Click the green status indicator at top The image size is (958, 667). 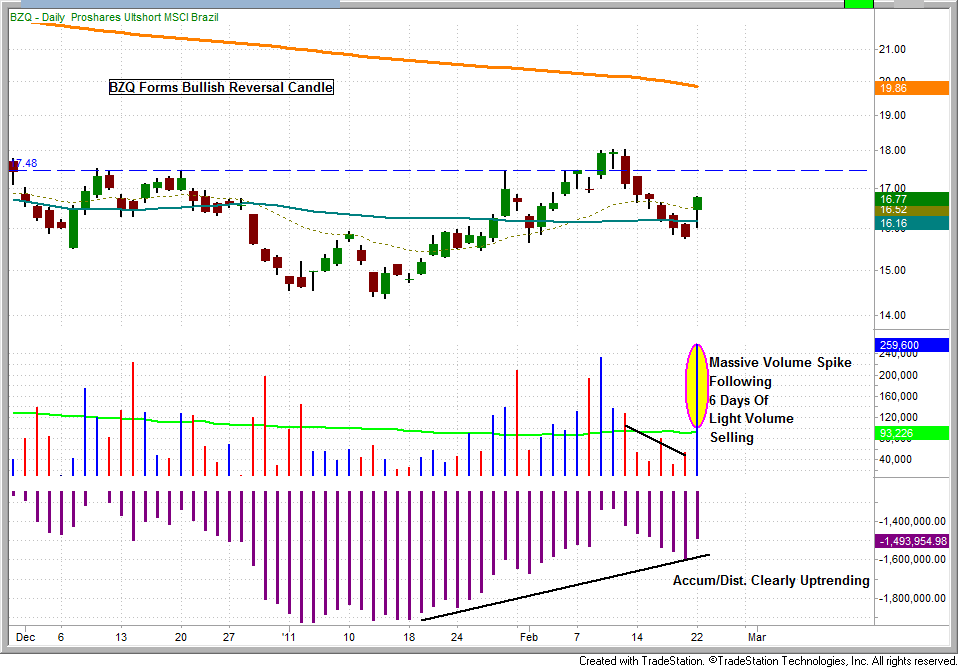click(858, 4)
